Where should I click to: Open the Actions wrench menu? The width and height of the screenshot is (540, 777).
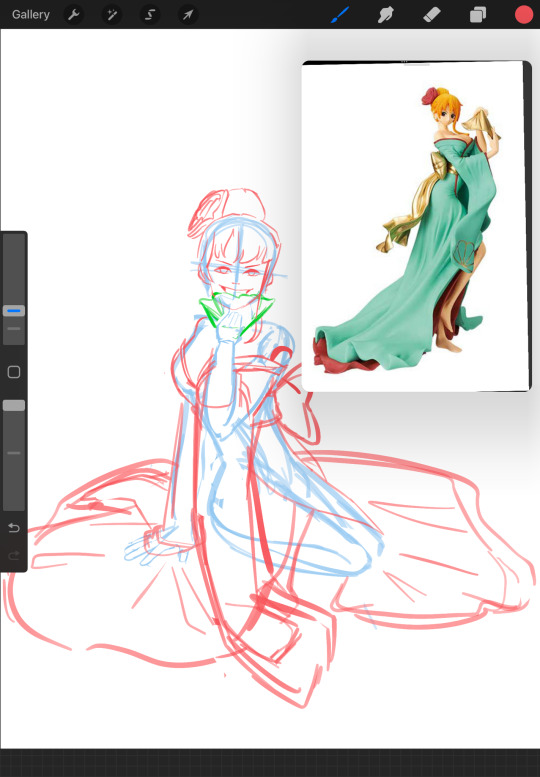coord(74,15)
